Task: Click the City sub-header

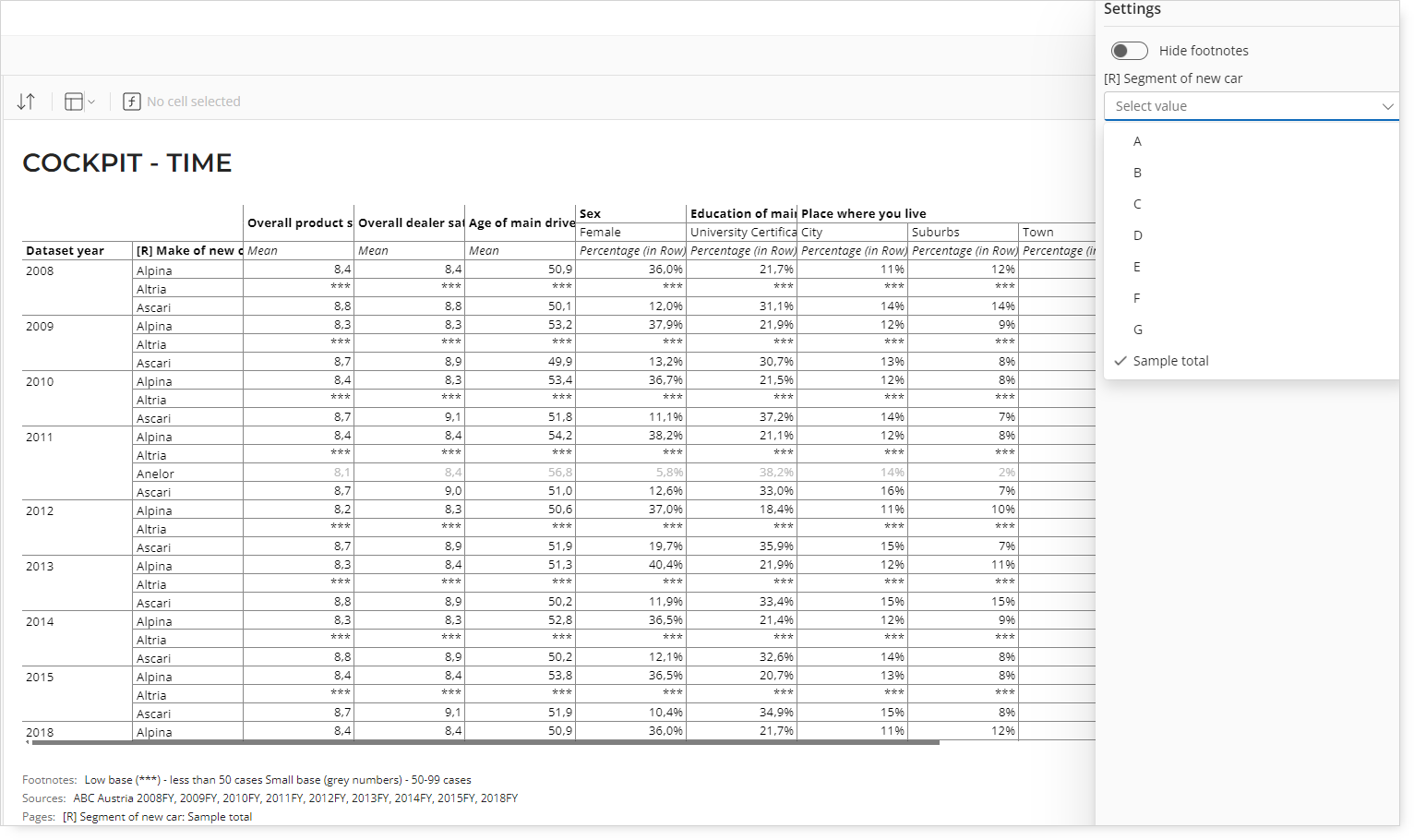Action: pyautogui.click(x=853, y=233)
